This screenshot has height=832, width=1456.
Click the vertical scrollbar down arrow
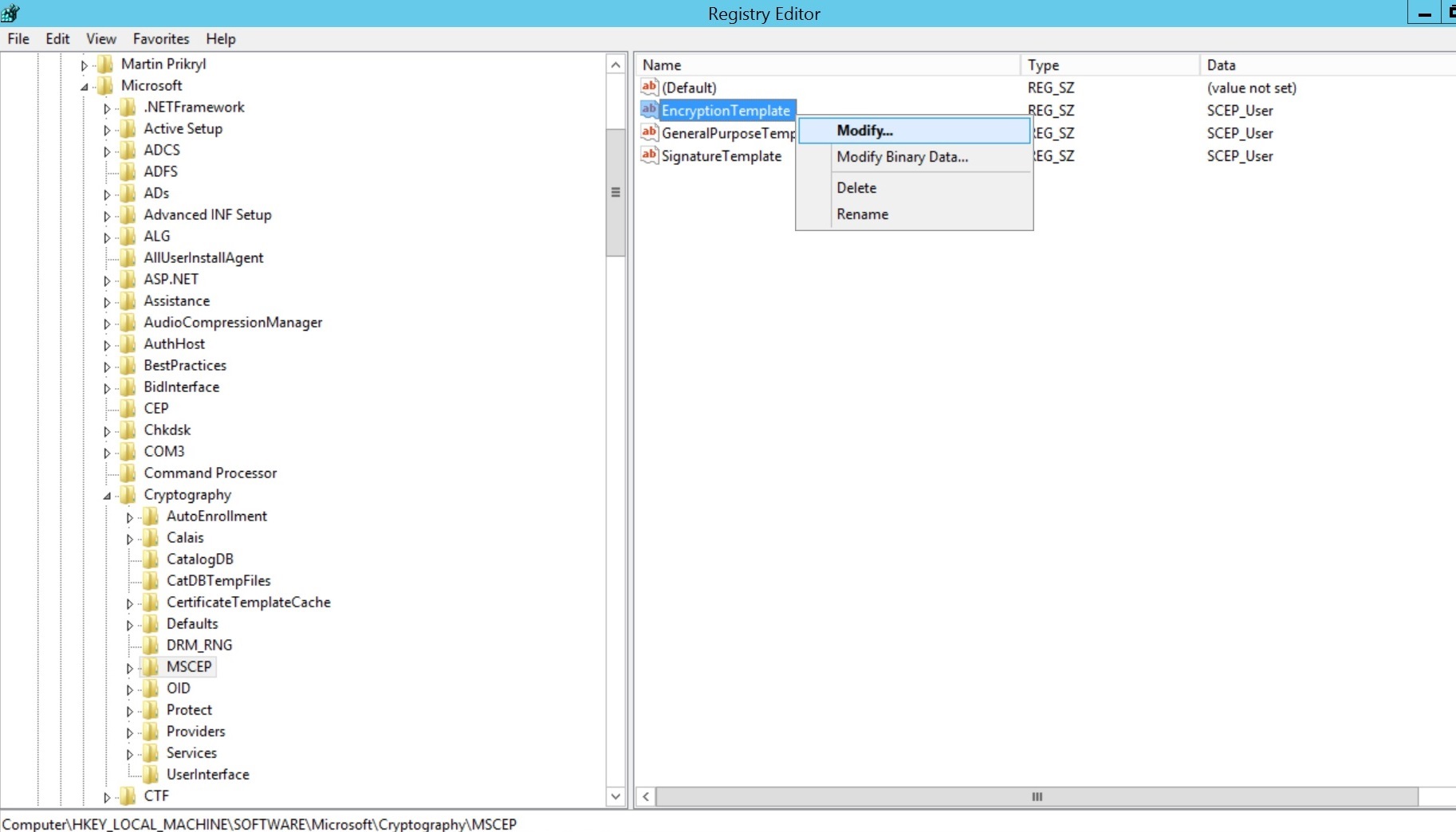tap(615, 796)
